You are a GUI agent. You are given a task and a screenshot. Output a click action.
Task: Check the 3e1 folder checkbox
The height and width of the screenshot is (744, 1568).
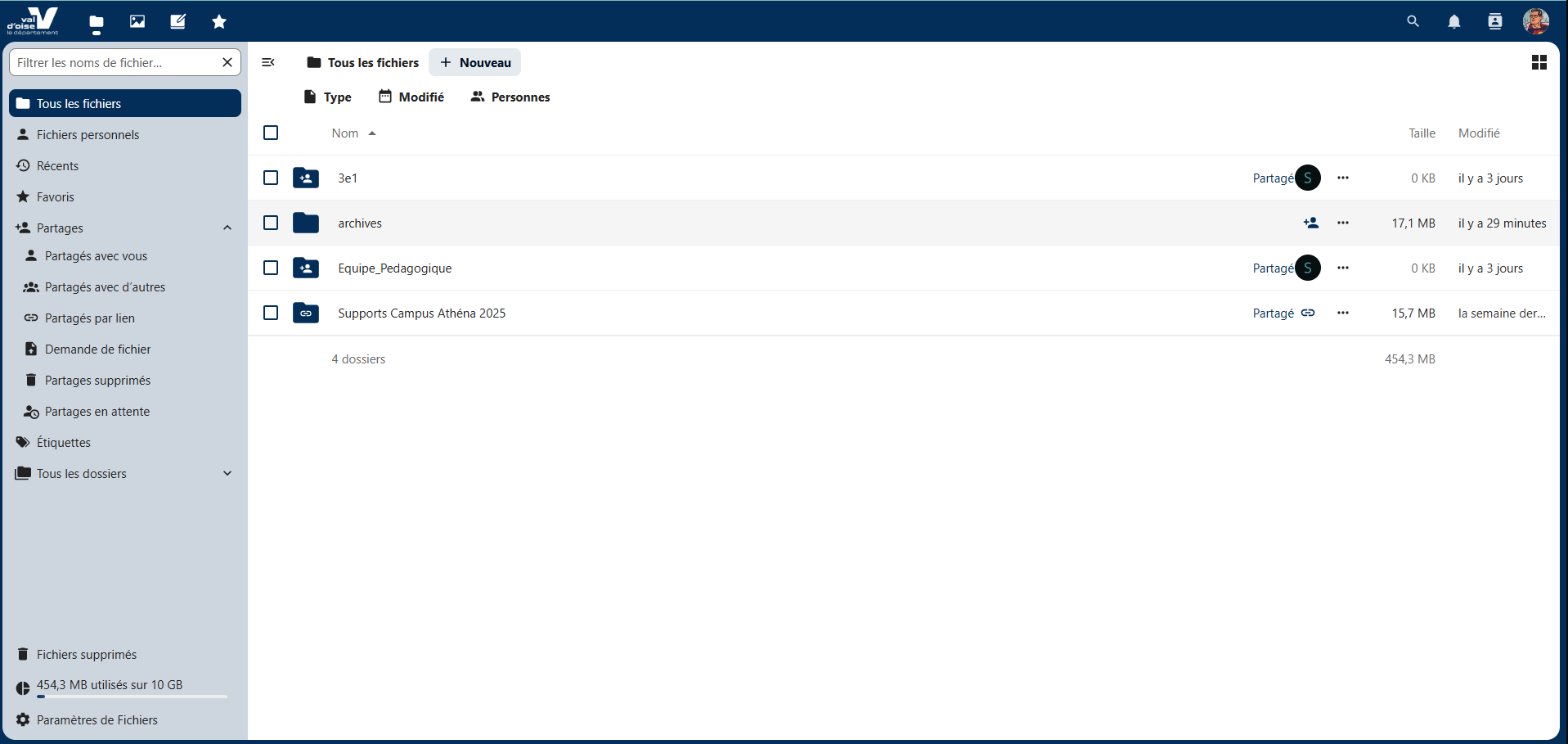(x=271, y=178)
